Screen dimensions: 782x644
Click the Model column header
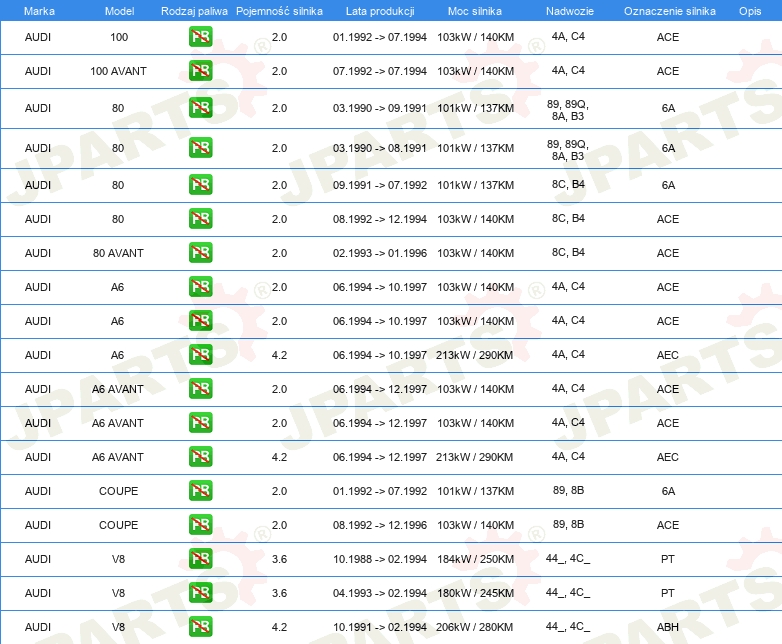pos(119,11)
